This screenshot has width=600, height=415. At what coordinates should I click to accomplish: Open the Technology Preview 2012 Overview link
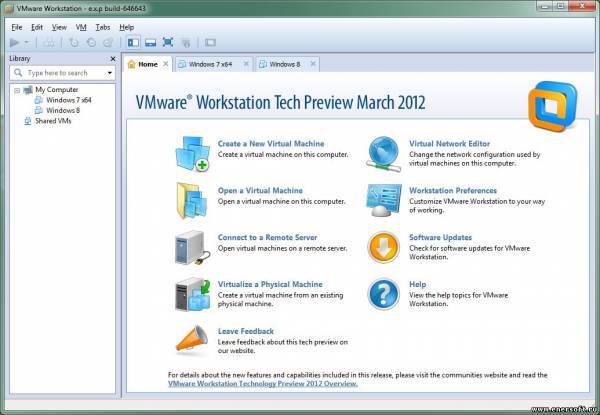pos(263,384)
